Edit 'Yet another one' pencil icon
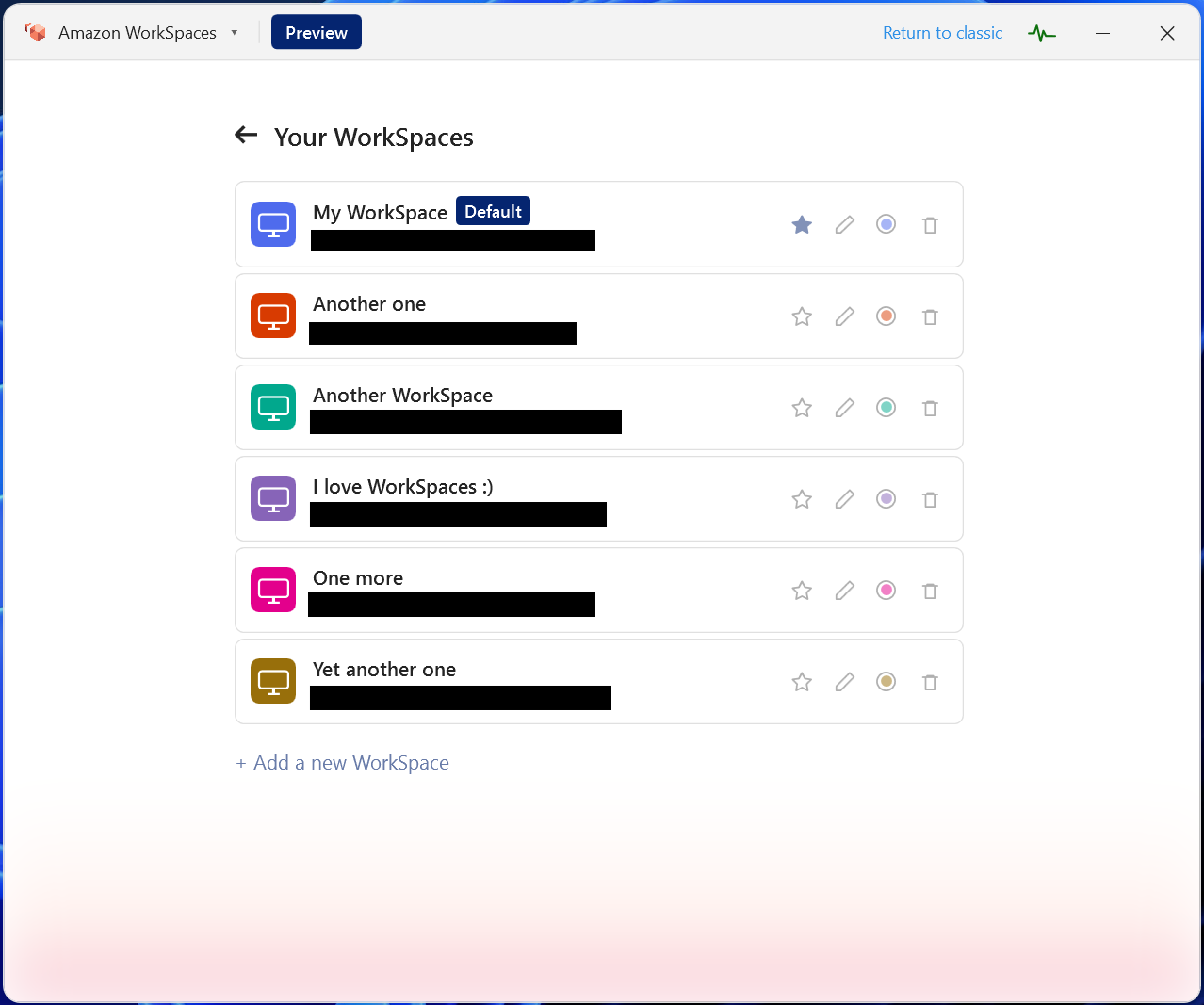 845,682
